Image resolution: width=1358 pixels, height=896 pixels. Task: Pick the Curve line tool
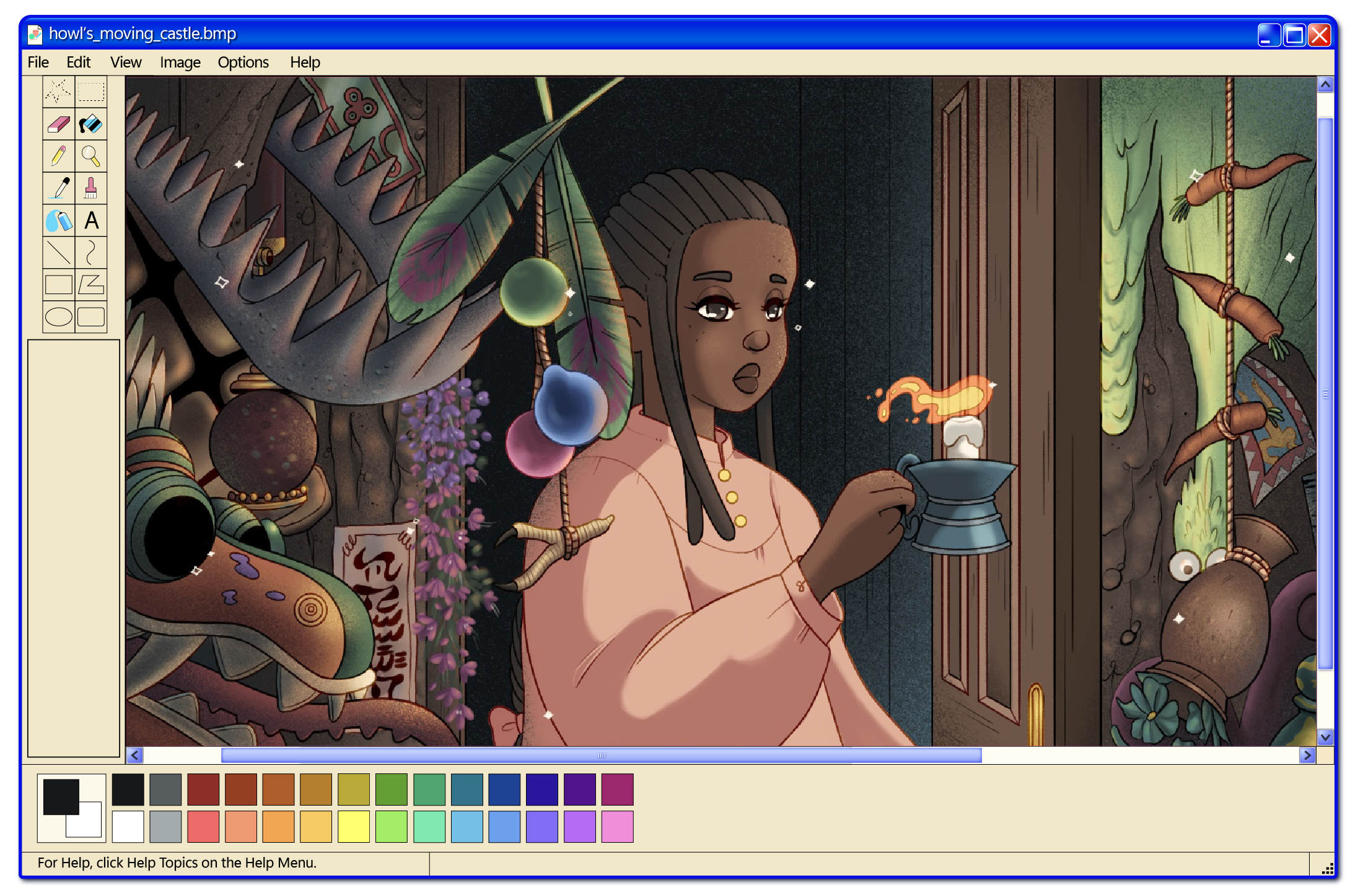click(91, 253)
